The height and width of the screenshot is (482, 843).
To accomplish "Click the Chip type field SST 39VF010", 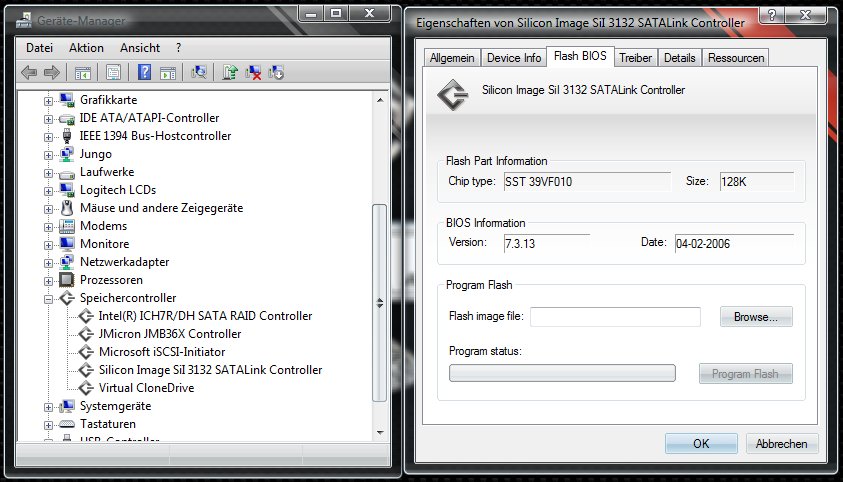I will [587, 182].
